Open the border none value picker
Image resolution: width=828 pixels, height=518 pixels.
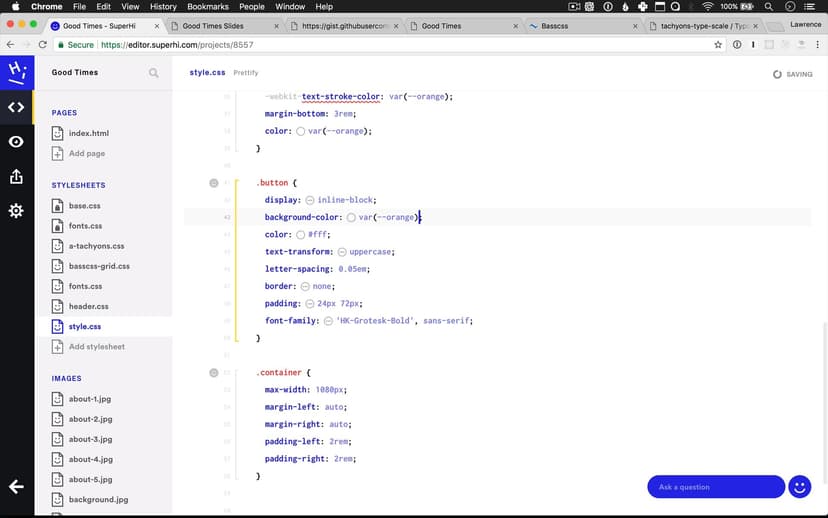click(305, 286)
